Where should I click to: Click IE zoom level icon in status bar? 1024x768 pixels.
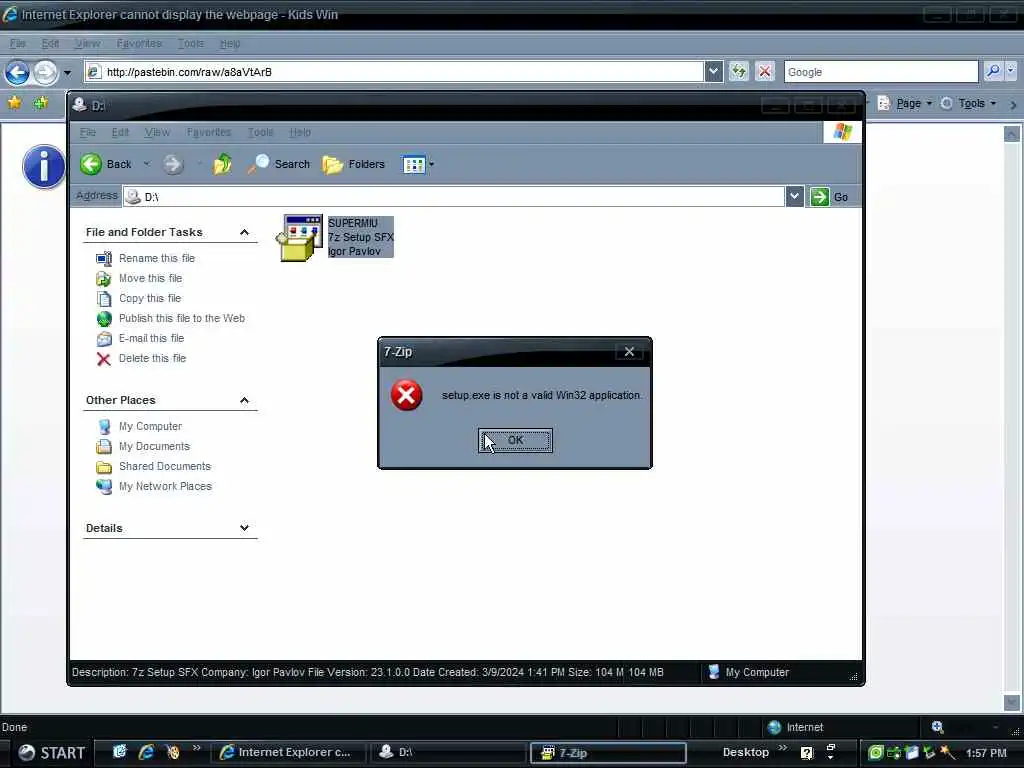click(938, 727)
